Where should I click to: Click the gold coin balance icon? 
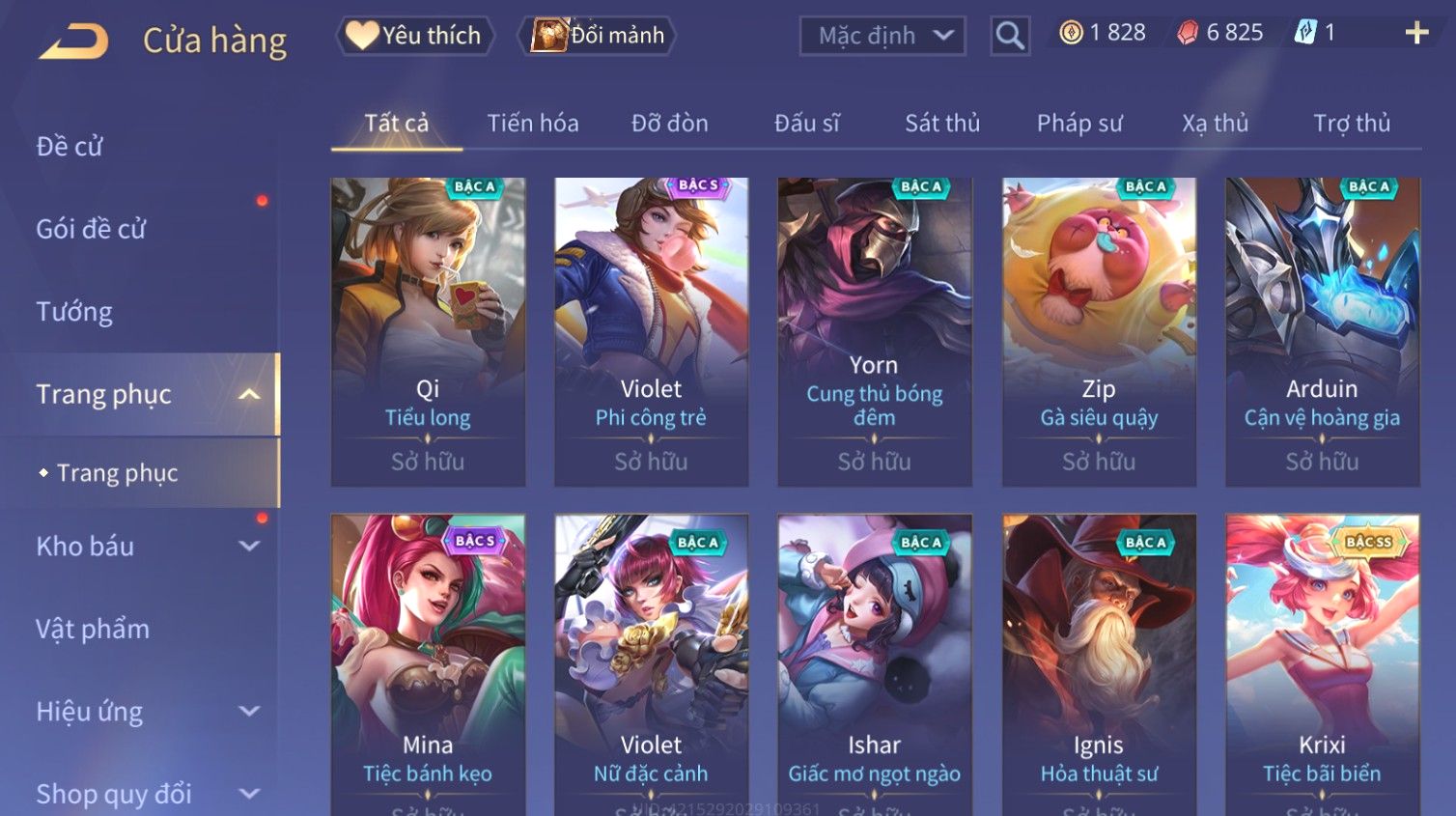(x=1071, y=33)
